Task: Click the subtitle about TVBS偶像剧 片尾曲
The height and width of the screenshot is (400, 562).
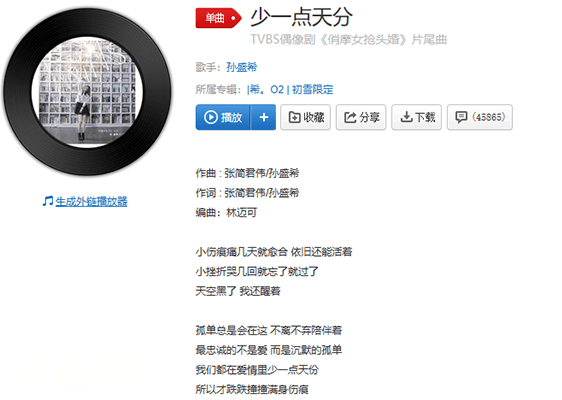Action: [x=348, y=39]
